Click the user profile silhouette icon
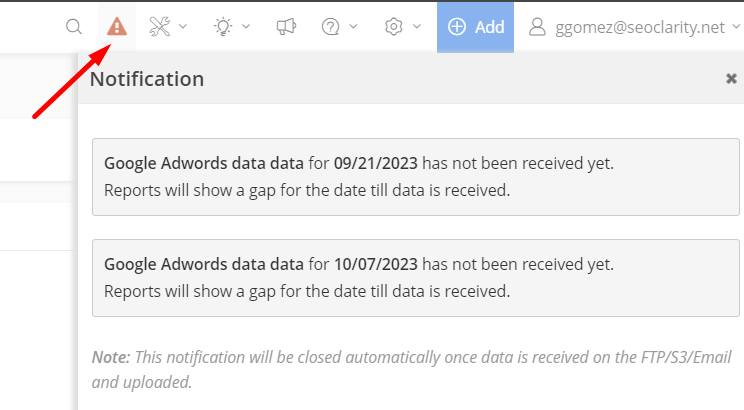The width and height of the screenshot is (744, 410). 537,27
